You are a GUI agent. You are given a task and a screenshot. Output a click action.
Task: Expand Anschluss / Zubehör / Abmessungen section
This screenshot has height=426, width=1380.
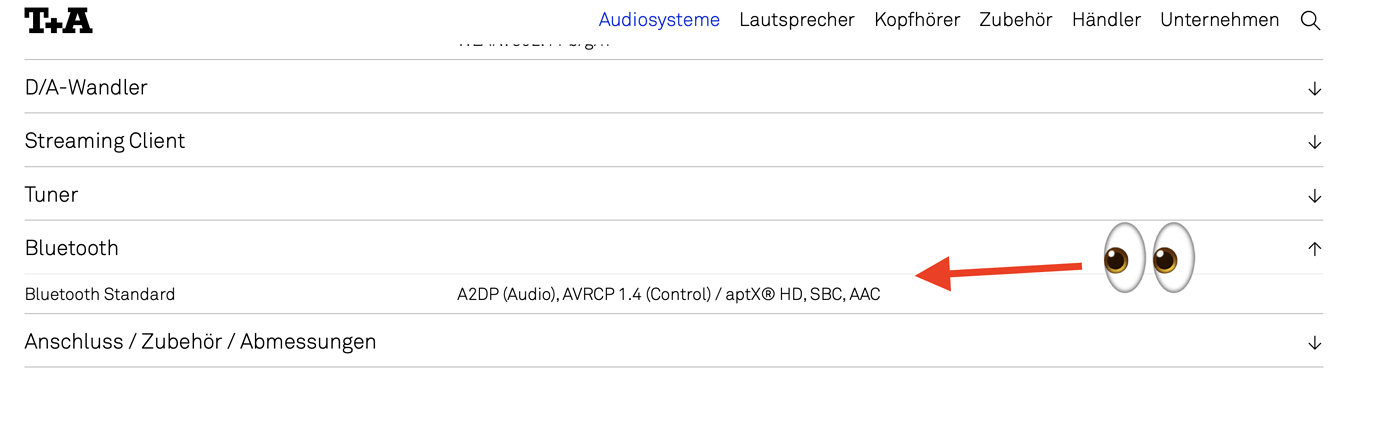(x=200, y=342)
